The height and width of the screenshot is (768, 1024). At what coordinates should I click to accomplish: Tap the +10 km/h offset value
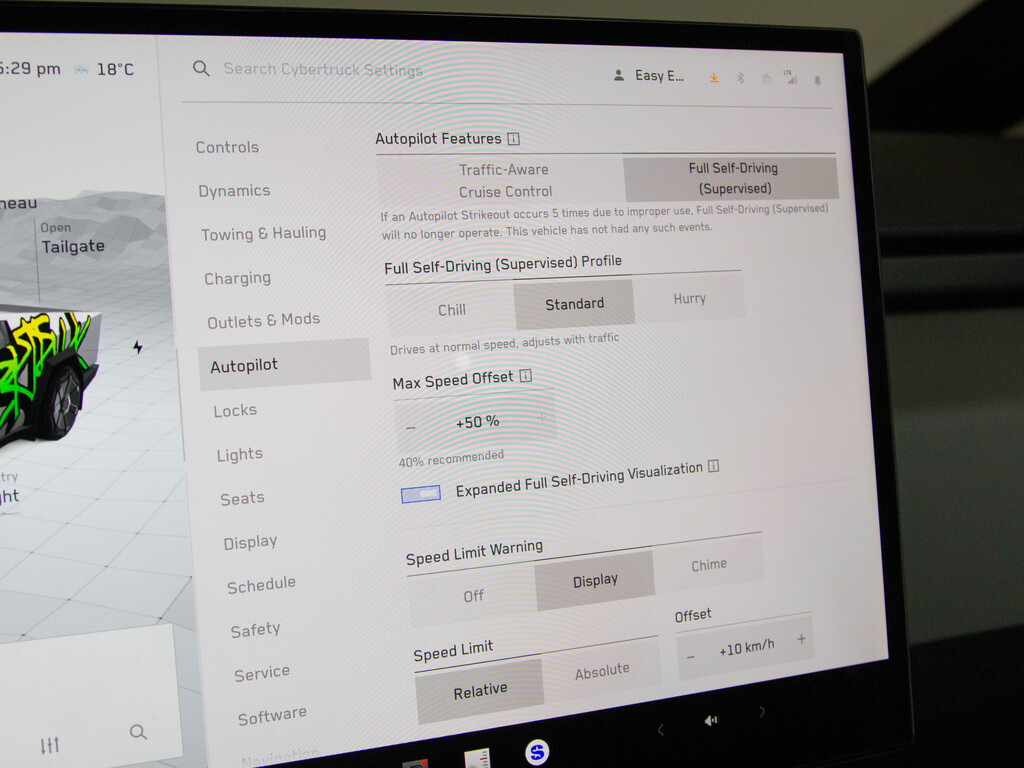pos(746,648)
